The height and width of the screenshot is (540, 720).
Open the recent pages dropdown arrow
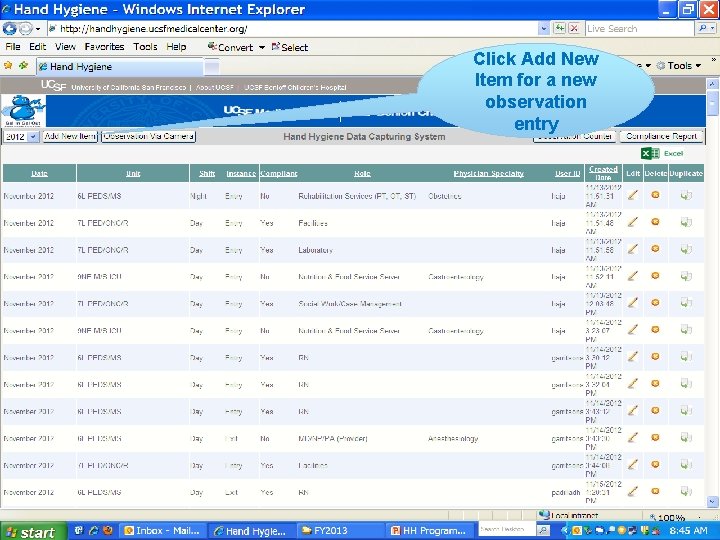point(38,29)
